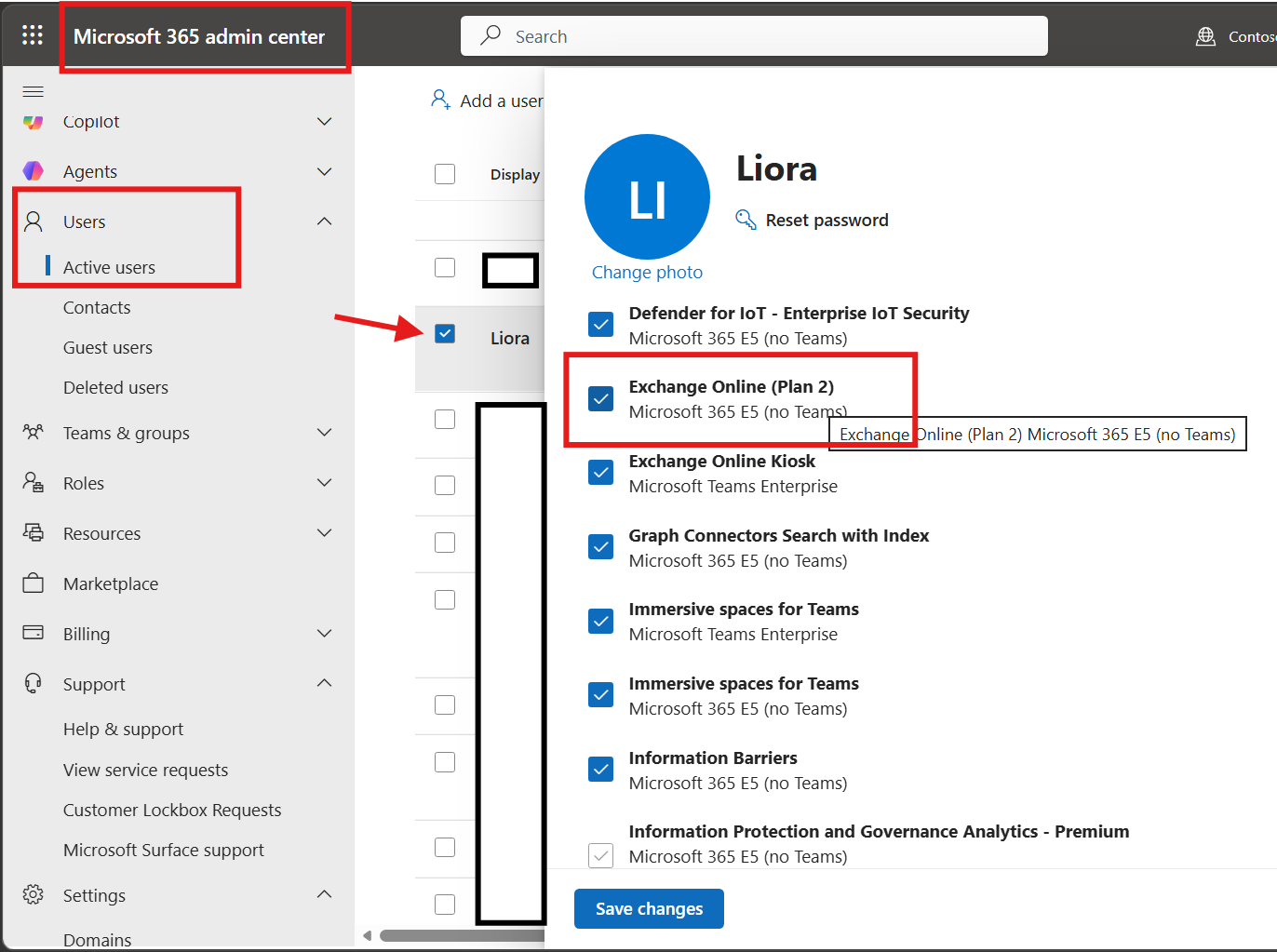Click the globe icon next to Contoso
The image size is (1277, 952).
pos(1205,36)
